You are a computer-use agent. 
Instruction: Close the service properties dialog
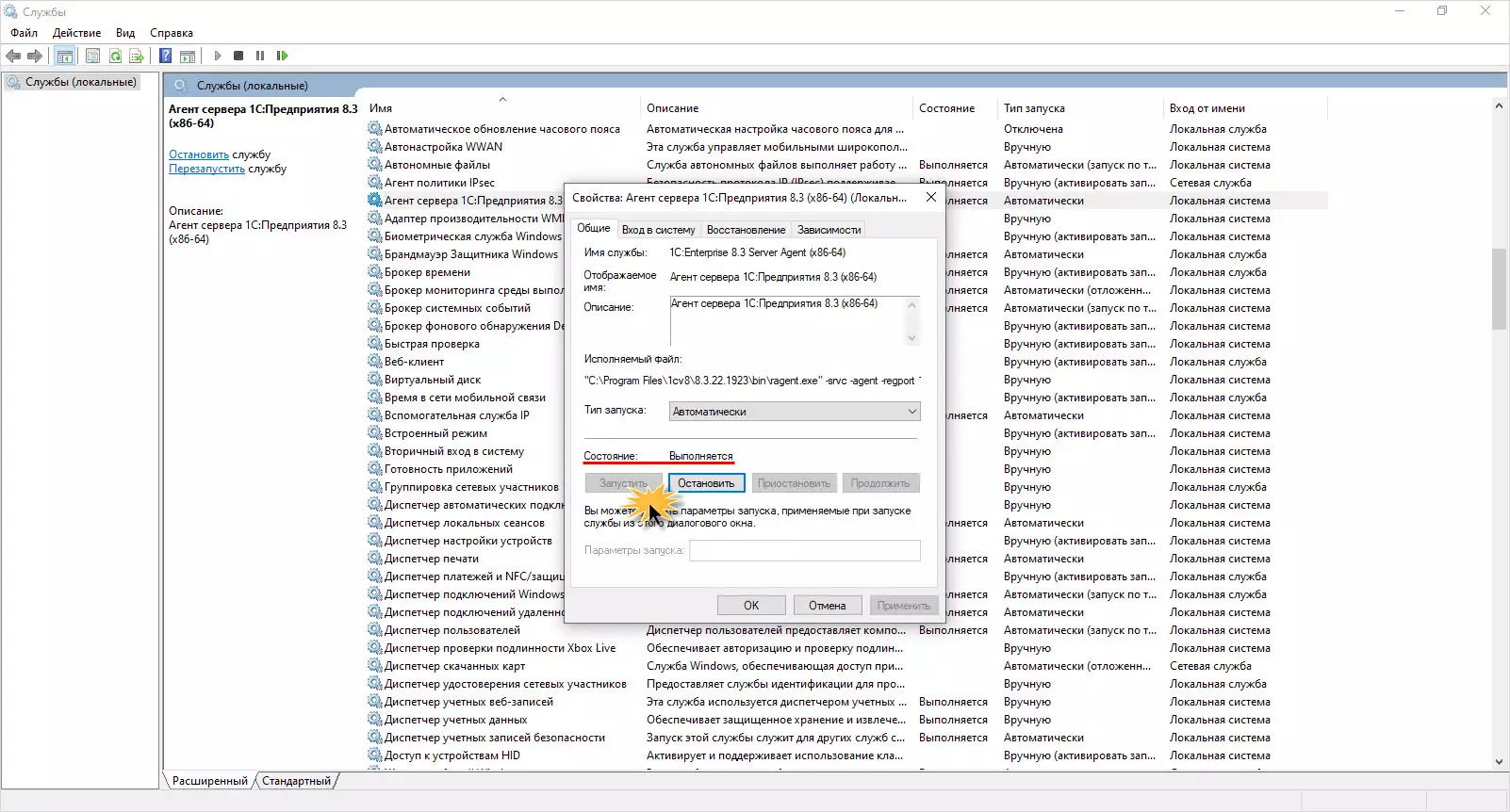930,197
